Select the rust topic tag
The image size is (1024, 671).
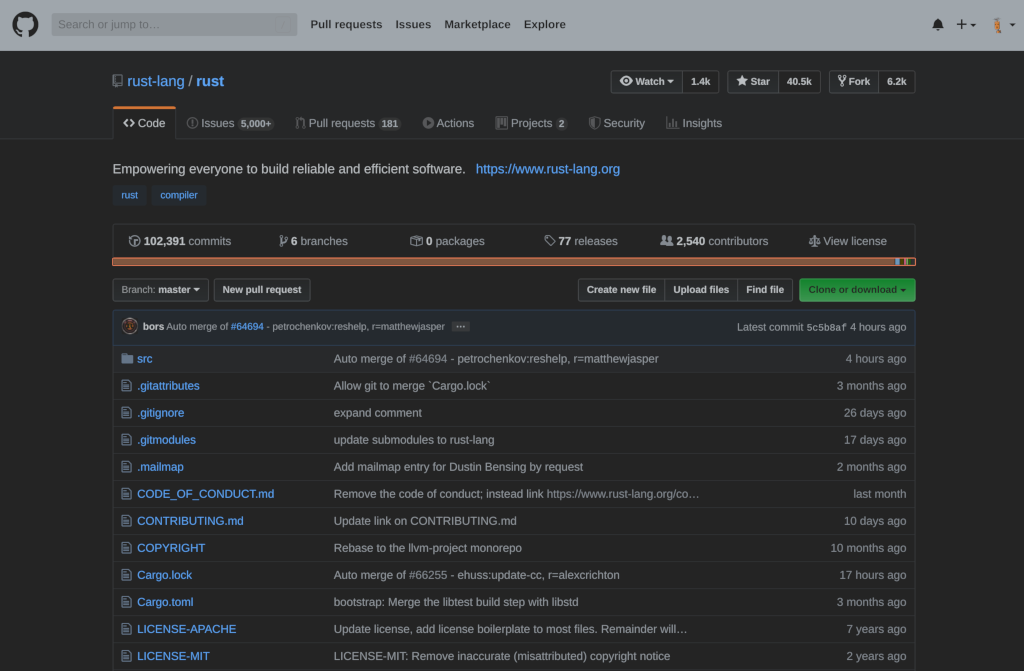click(x=129, y=195)
